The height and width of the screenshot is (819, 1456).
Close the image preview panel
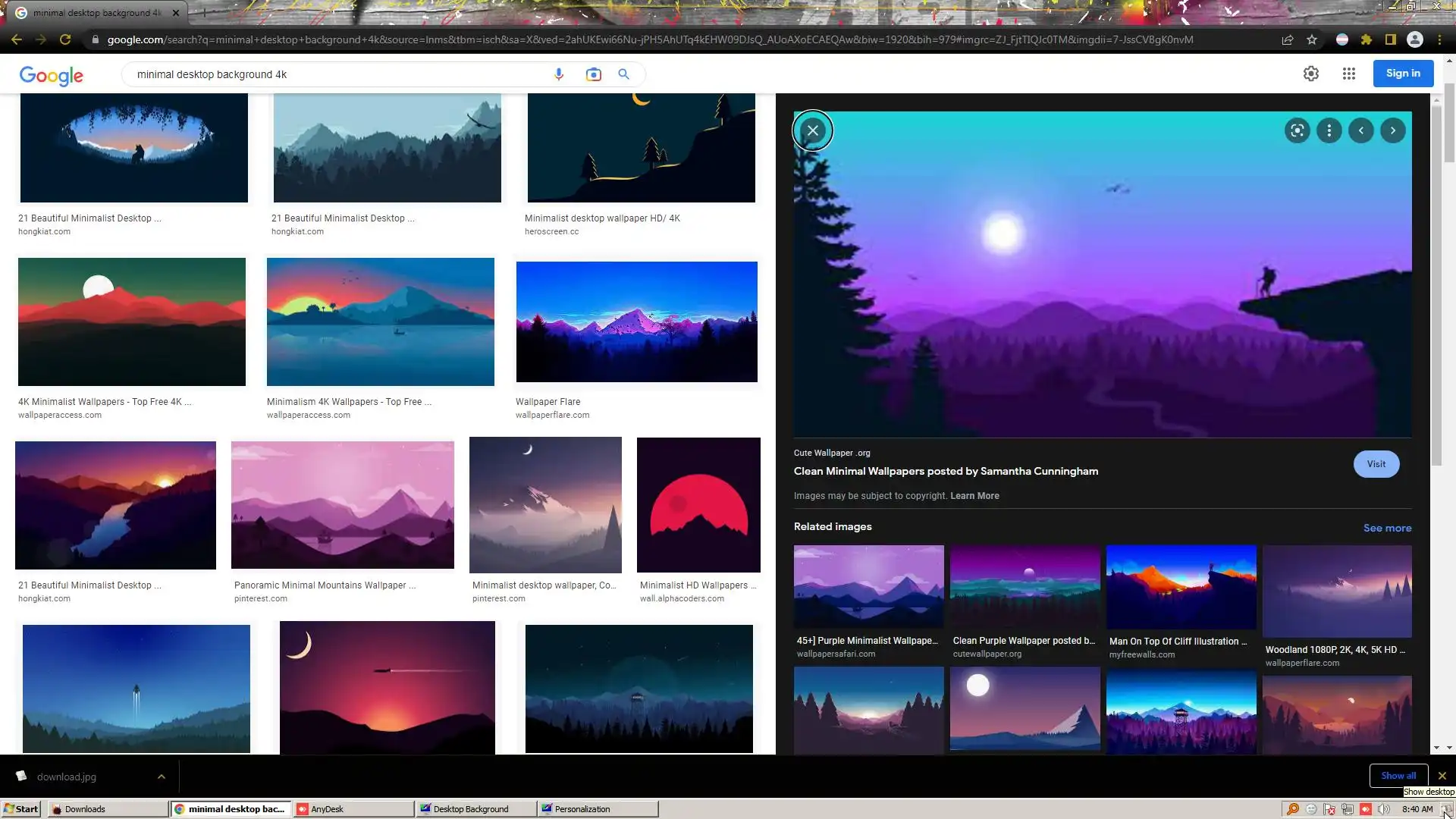pos(813,130)
